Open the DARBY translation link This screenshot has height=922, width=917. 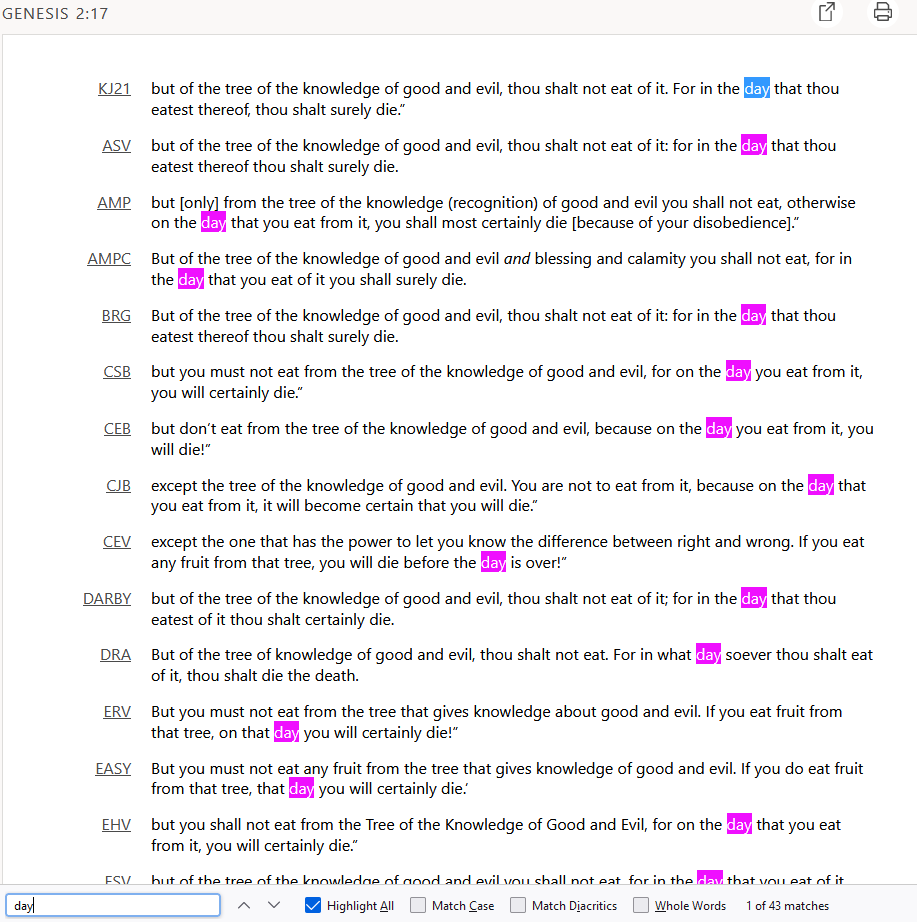pos(107,599)
